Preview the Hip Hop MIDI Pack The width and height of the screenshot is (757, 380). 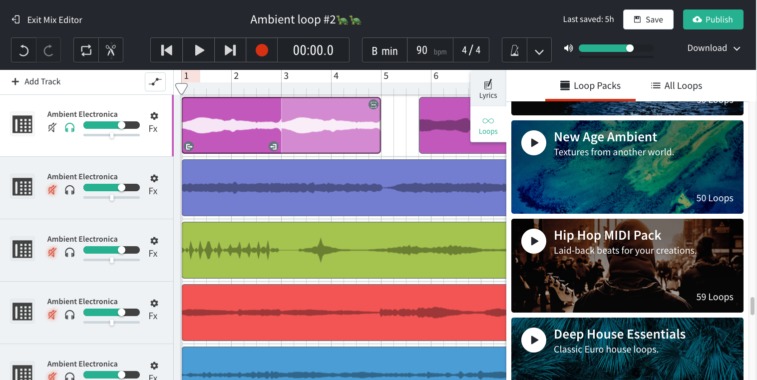tap(533, 241)
